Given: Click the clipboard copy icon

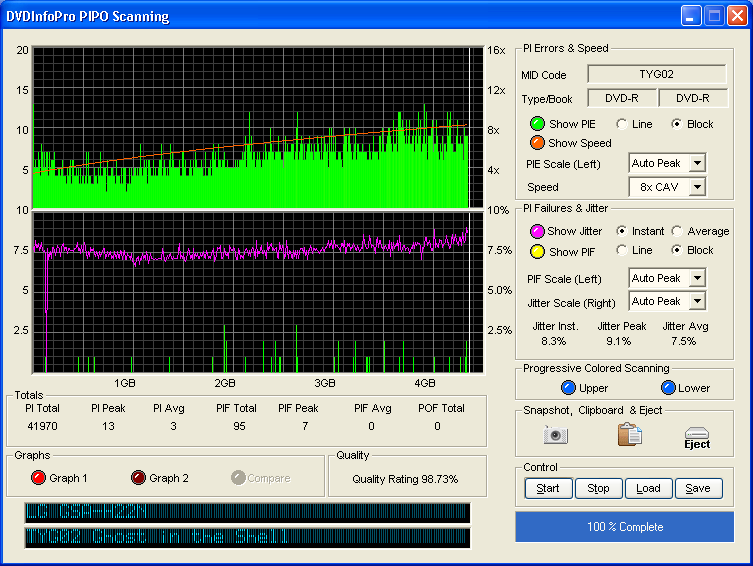Looking at the screenshot, I should point(629,435).
